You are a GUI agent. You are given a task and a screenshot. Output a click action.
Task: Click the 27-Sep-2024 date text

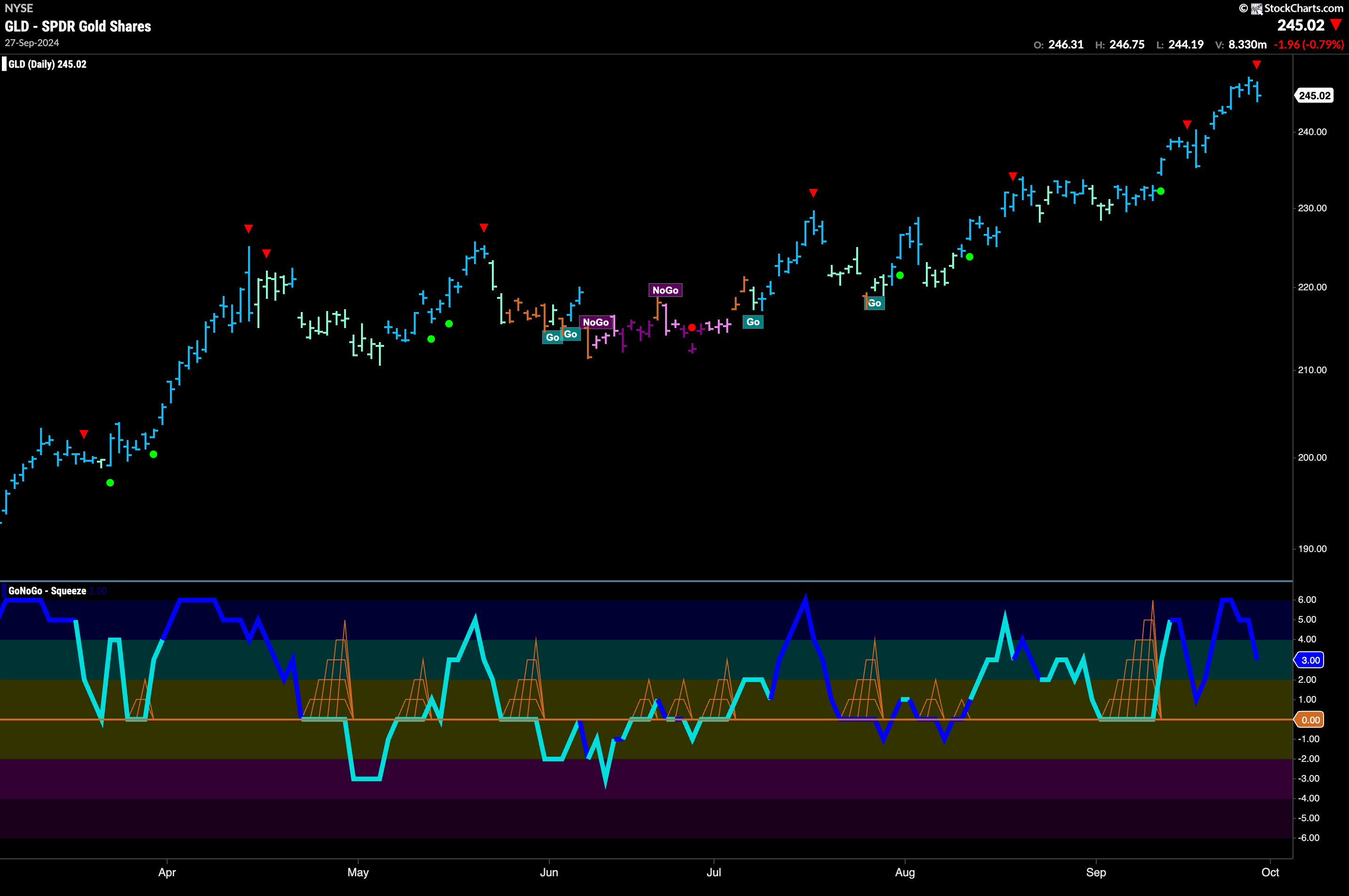coord(32,43)
